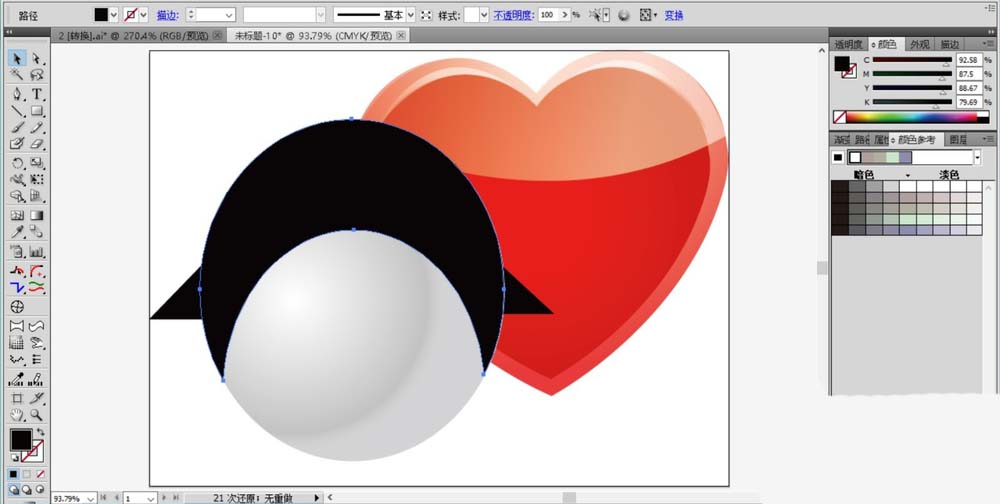Select the Paintbrush tool
This screenshot has width=1000, height=504.
click(17, 128)
